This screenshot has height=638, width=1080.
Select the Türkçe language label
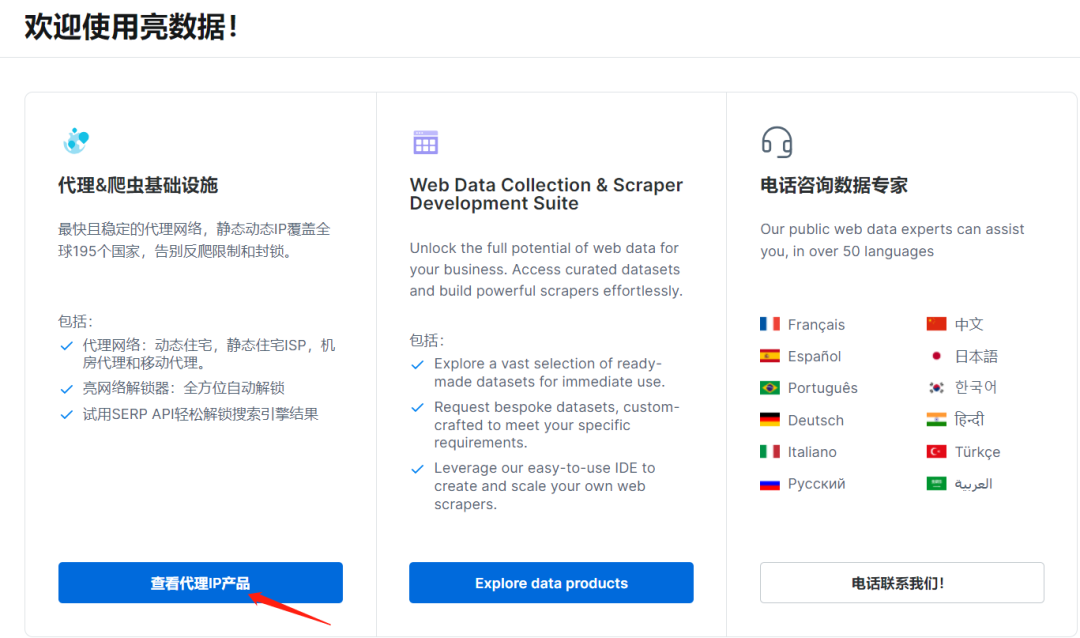977,452
